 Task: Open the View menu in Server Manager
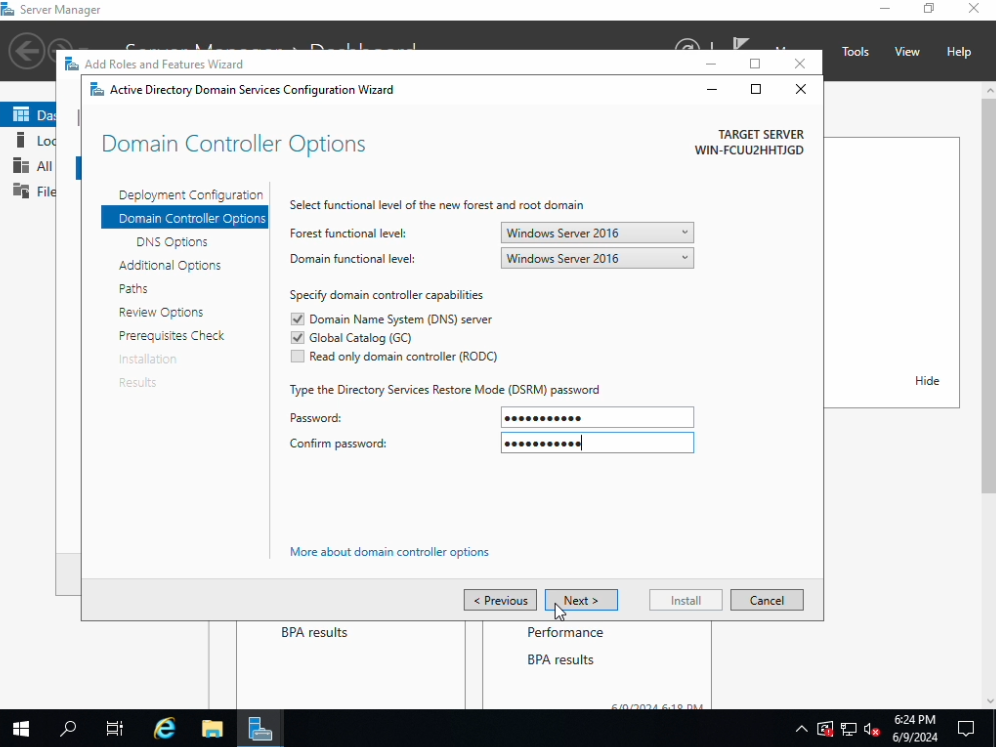[x=907, y=51]
